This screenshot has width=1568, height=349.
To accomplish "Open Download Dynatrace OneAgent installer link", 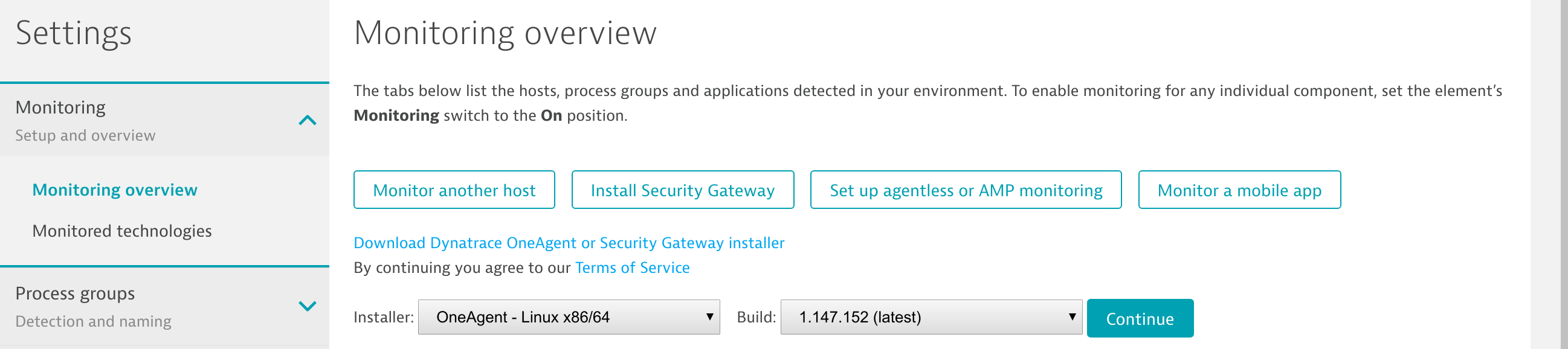I will [569, 243].
